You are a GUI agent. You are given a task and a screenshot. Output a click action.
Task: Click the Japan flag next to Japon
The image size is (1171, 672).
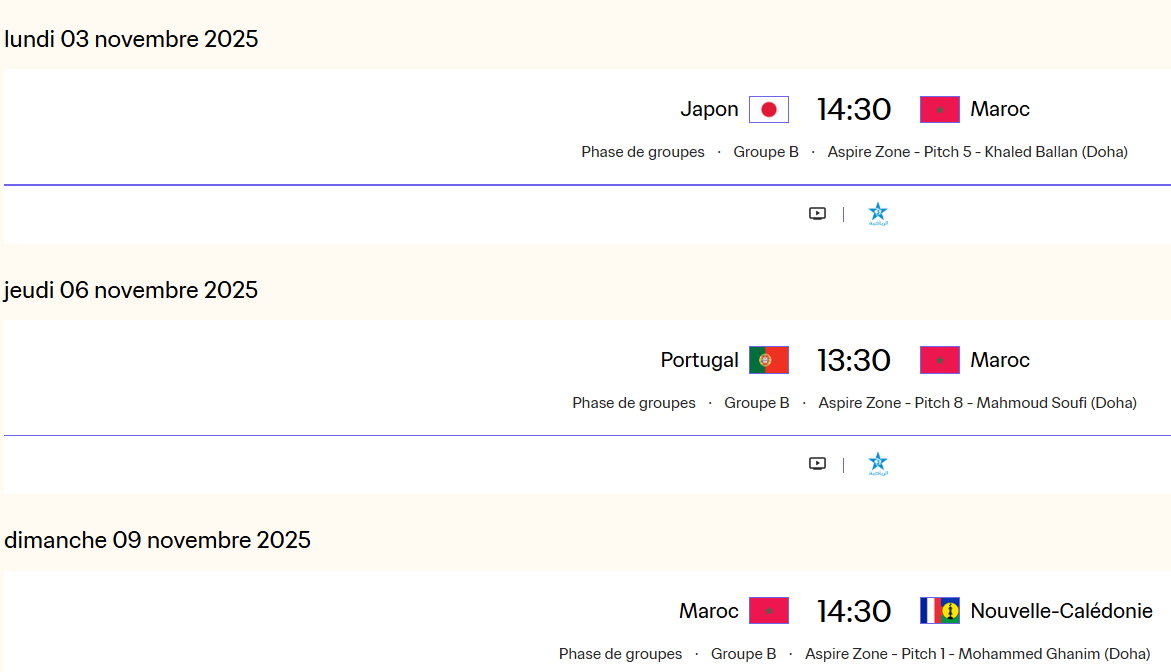click(768, 109)
